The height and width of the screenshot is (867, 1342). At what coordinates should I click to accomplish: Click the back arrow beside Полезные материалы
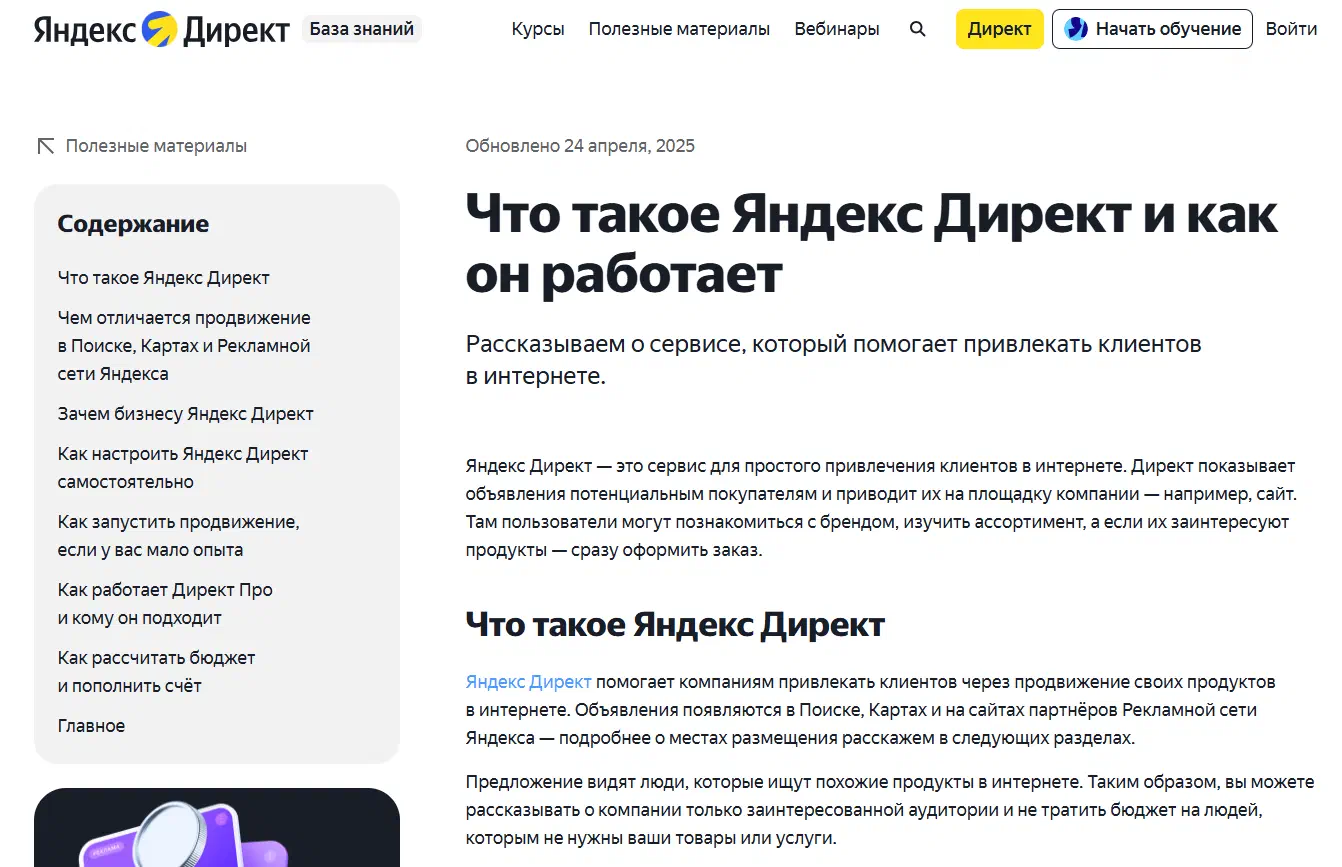(45, 146)
